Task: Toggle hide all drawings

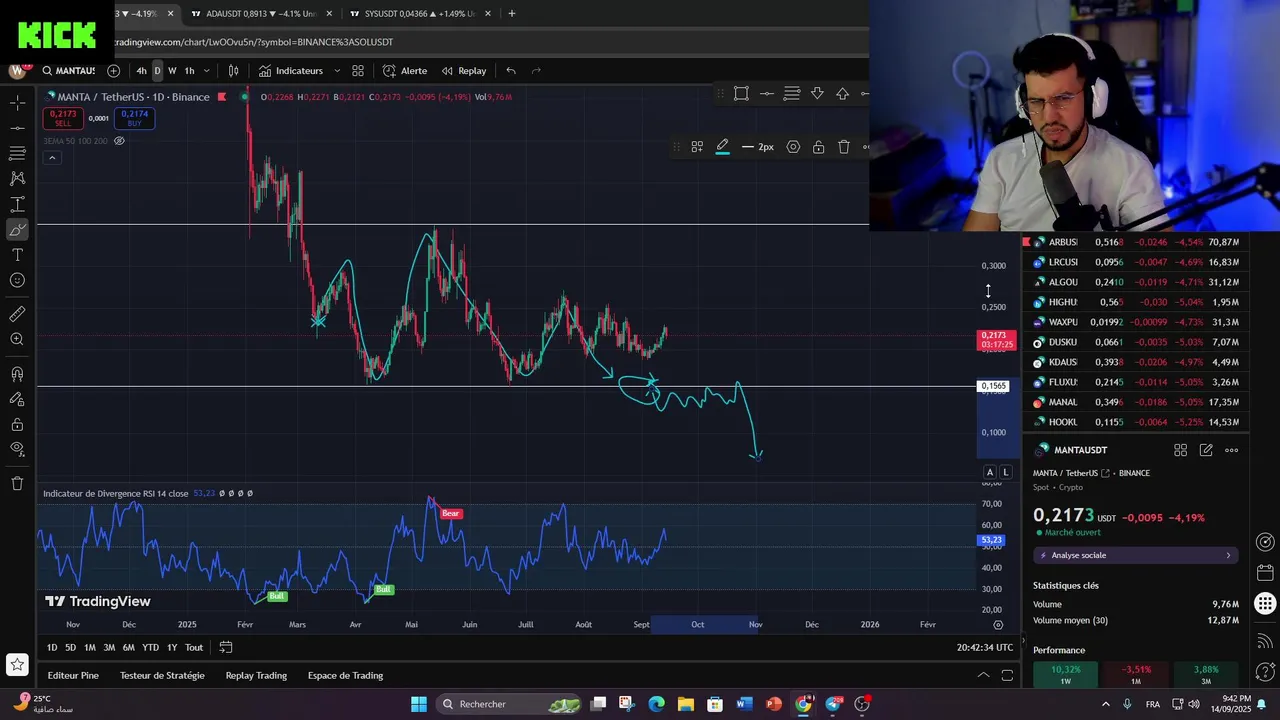Action: [x=17, y=449]
